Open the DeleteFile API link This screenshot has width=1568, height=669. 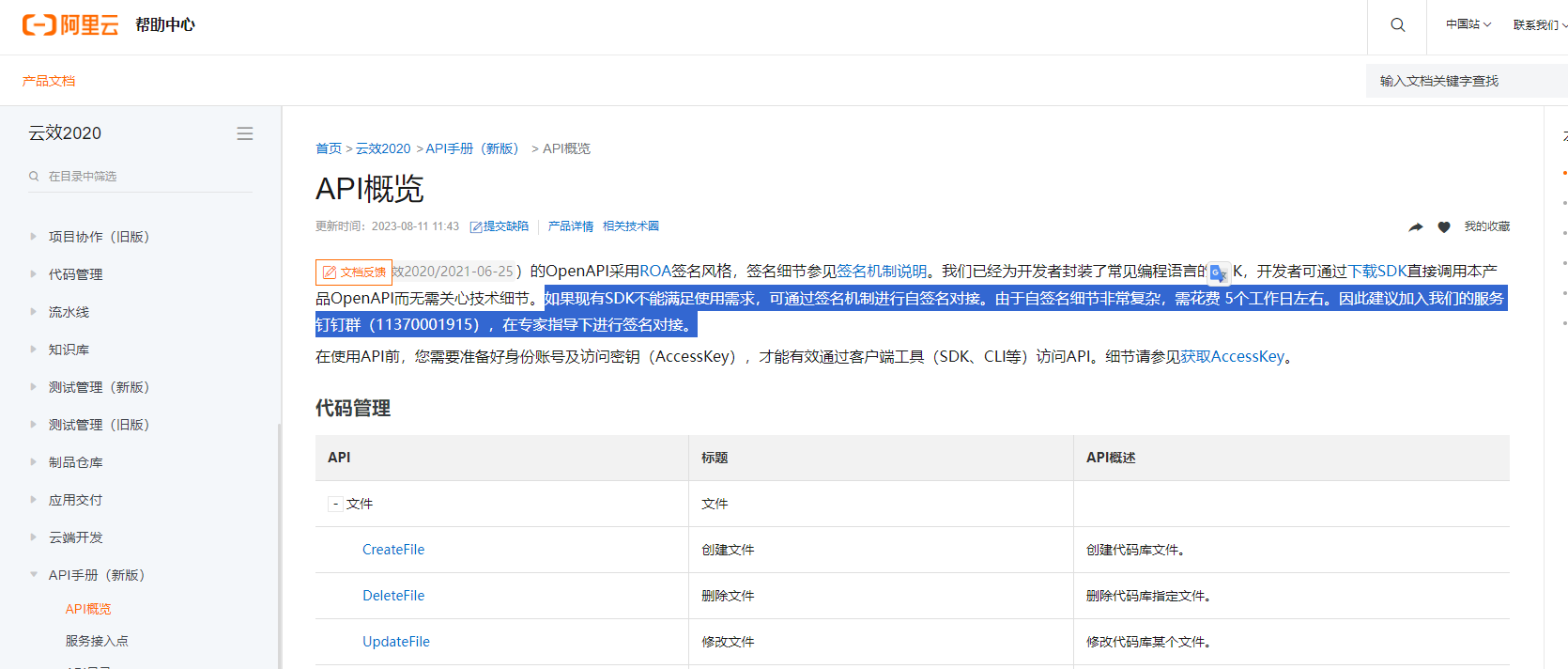(x=393, y=596)
